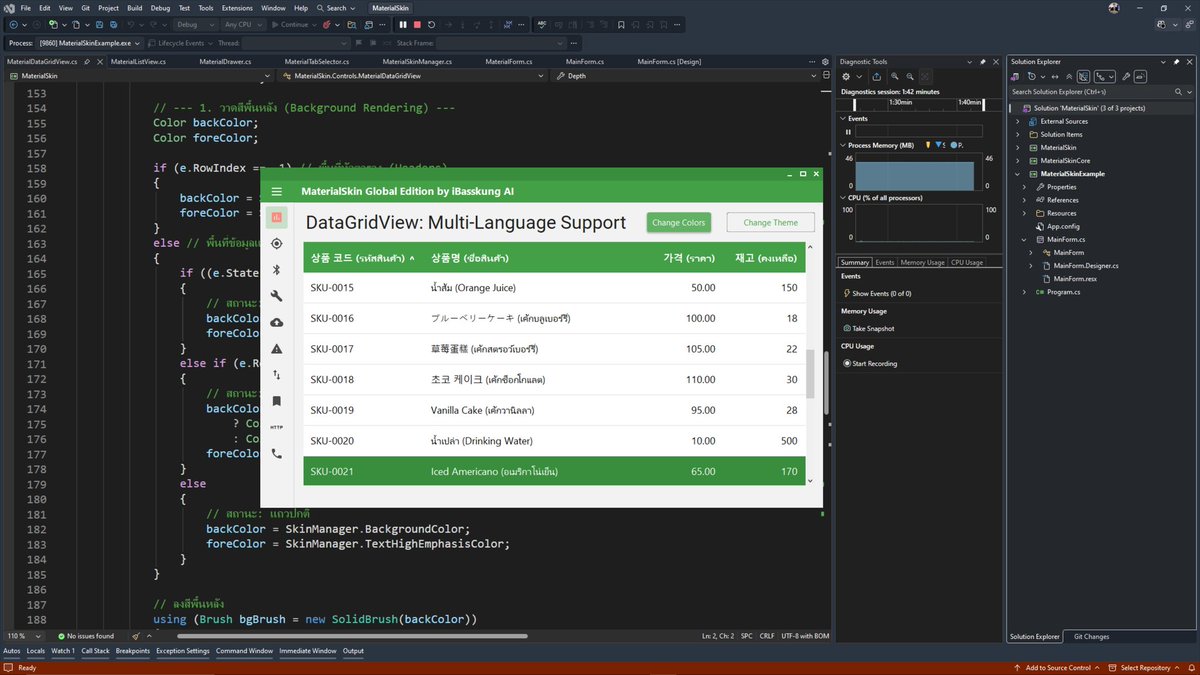Click the data grid vertical scrollbar thumb
This screenshot has height=675, width=1200.
(x=811, y=375)
